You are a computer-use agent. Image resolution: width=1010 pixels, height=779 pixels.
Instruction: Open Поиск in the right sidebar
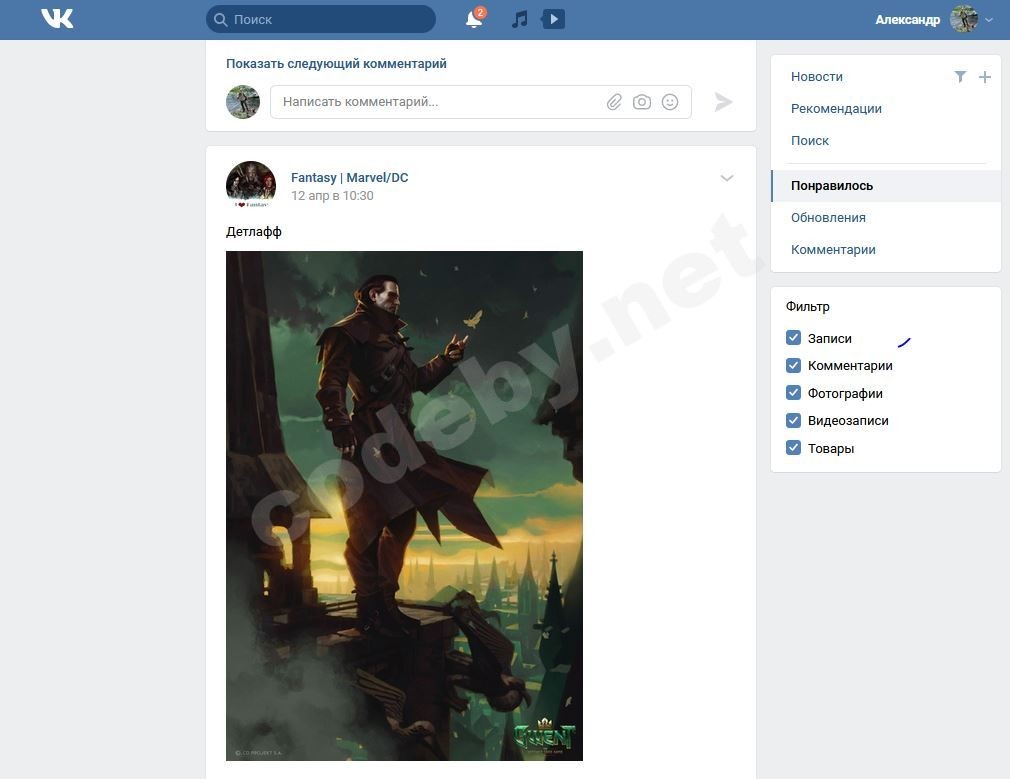point(810,140)
